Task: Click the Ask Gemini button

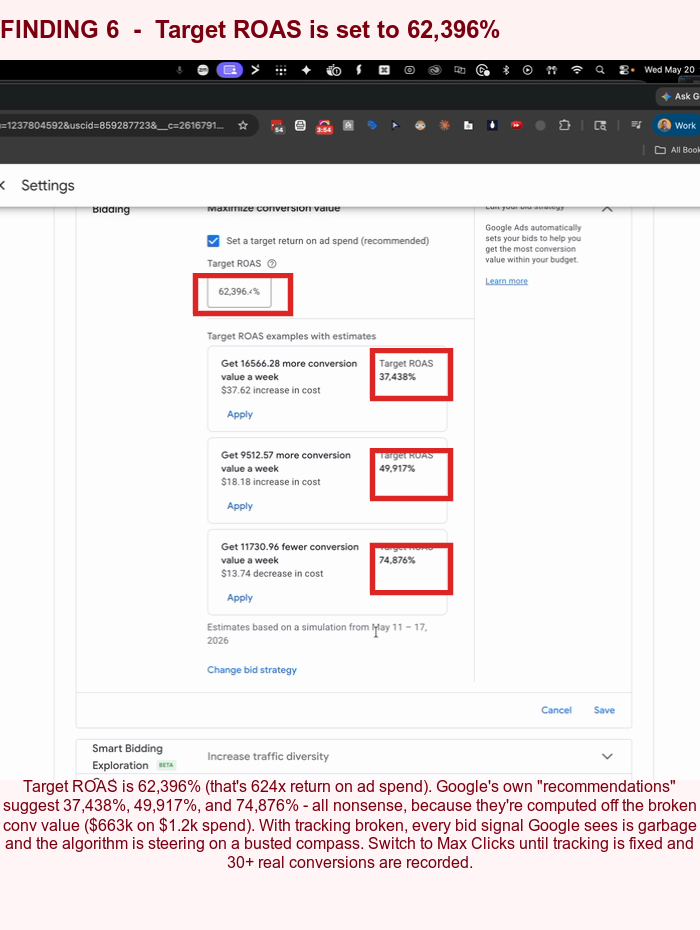Action: pyautogui.click(x=679, y=96)
